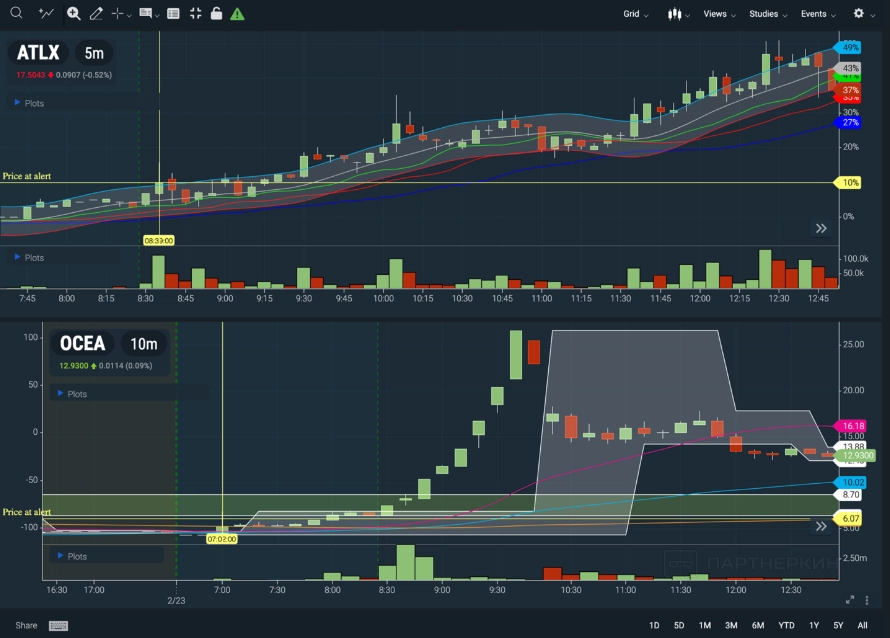
Task: Select the 10% yellow price-at-alert label
Action: [847, 182]
